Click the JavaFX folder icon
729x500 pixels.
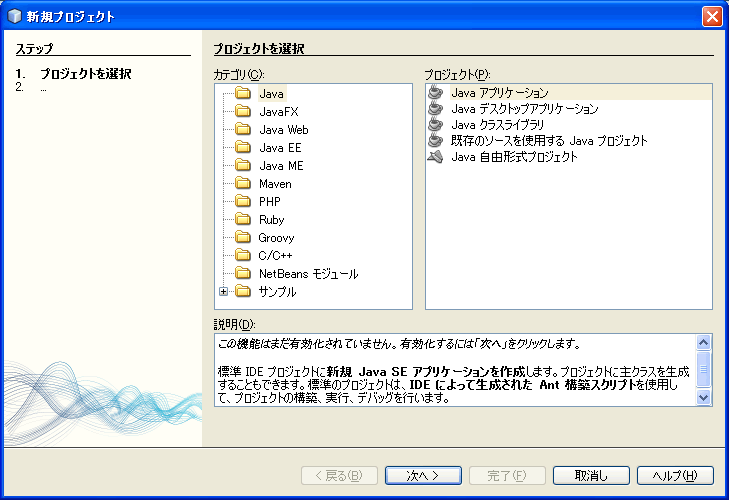(243, 111)
